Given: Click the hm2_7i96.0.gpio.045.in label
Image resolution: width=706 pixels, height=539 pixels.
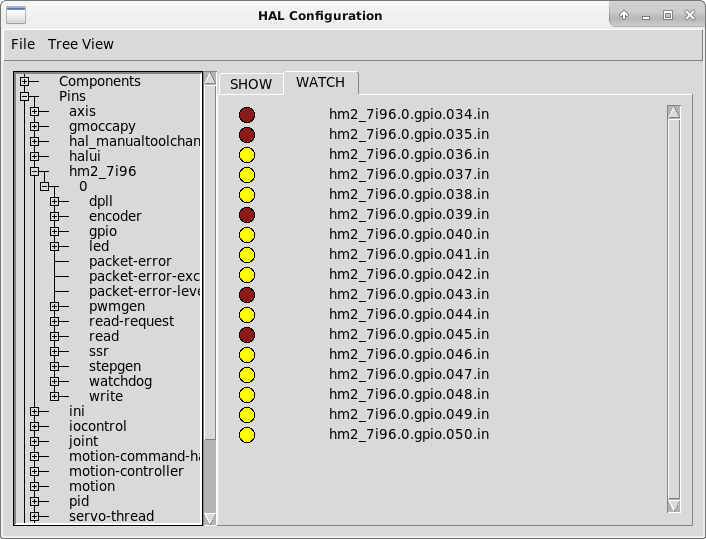Looking at the screenshot, I should [409, 334].
